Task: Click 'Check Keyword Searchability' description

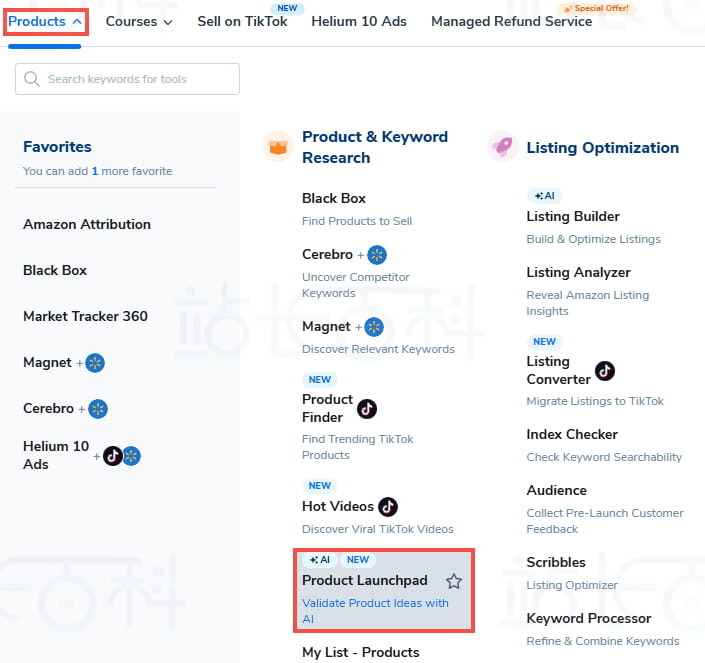Action: [x=604, y=457]
